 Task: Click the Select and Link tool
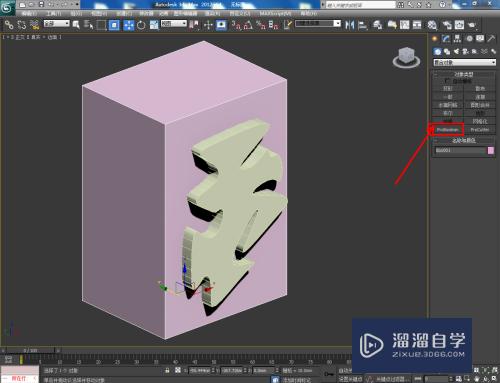click(x=9, y=25)
